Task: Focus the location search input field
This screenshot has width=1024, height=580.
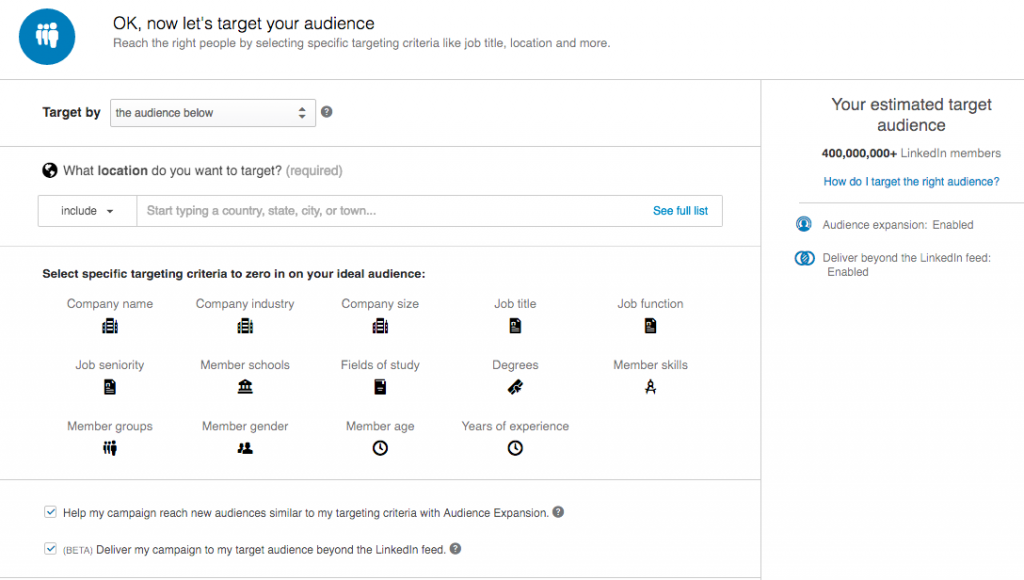Action: (392, 211)
